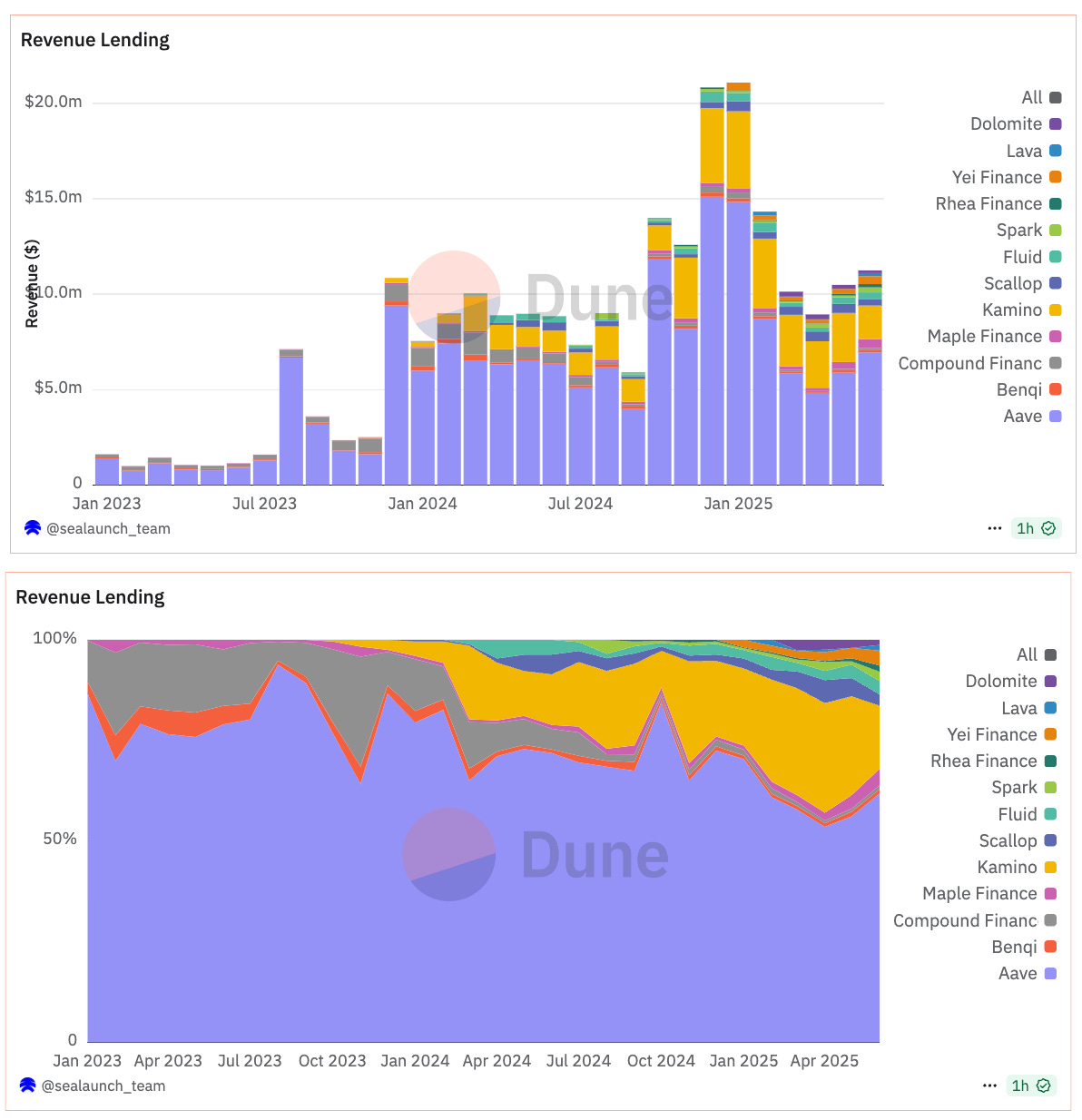Click Dolomite swatch in bottom chart legend

point(1050,681)
